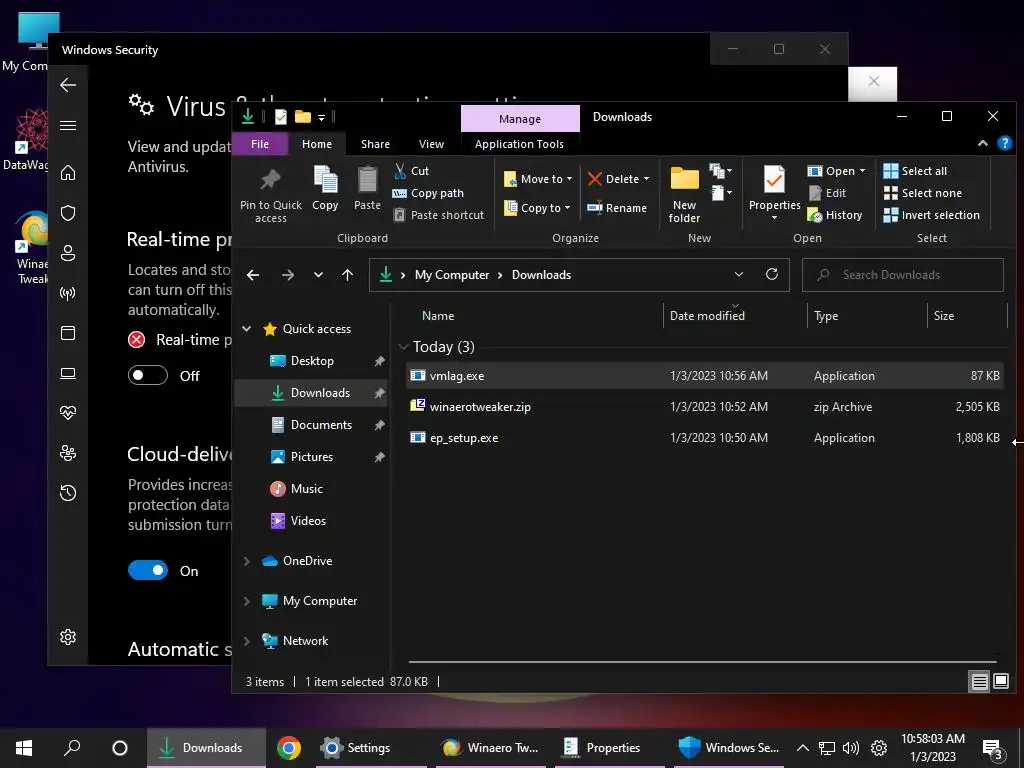Click Select none in ribbon
This screenshot has height=768, width=1024.
click(922, 193)
